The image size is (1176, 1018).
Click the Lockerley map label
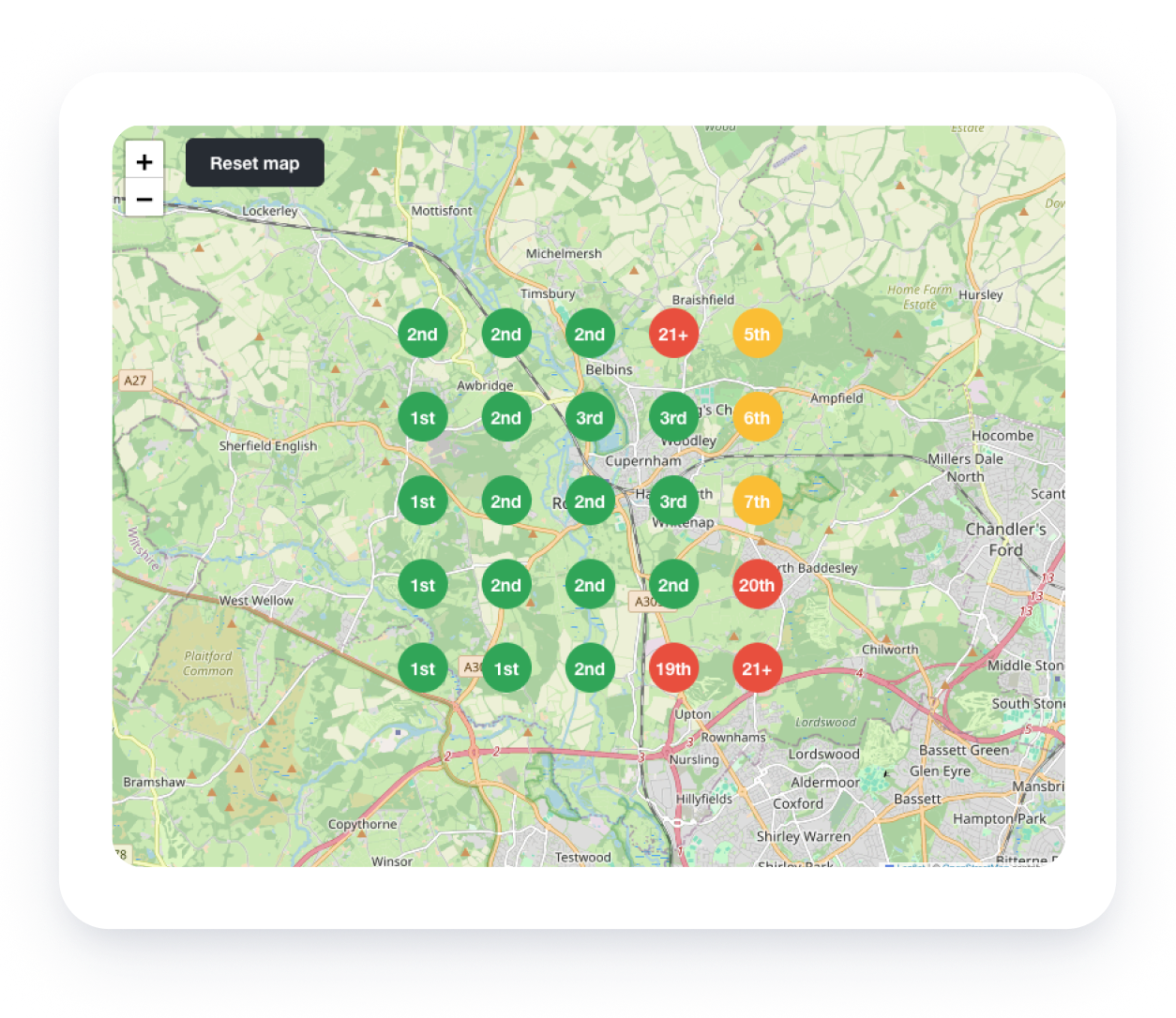(270, 211)
